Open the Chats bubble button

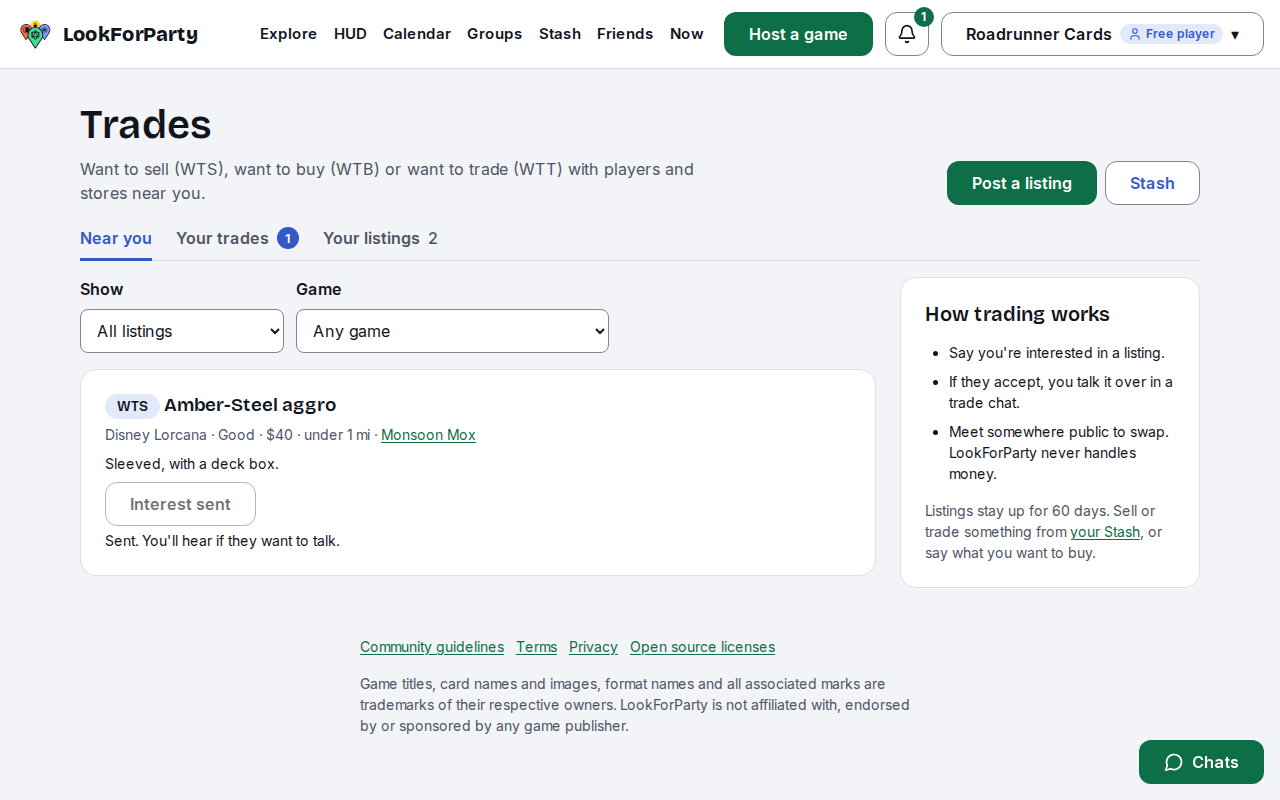coord(1201,762)
